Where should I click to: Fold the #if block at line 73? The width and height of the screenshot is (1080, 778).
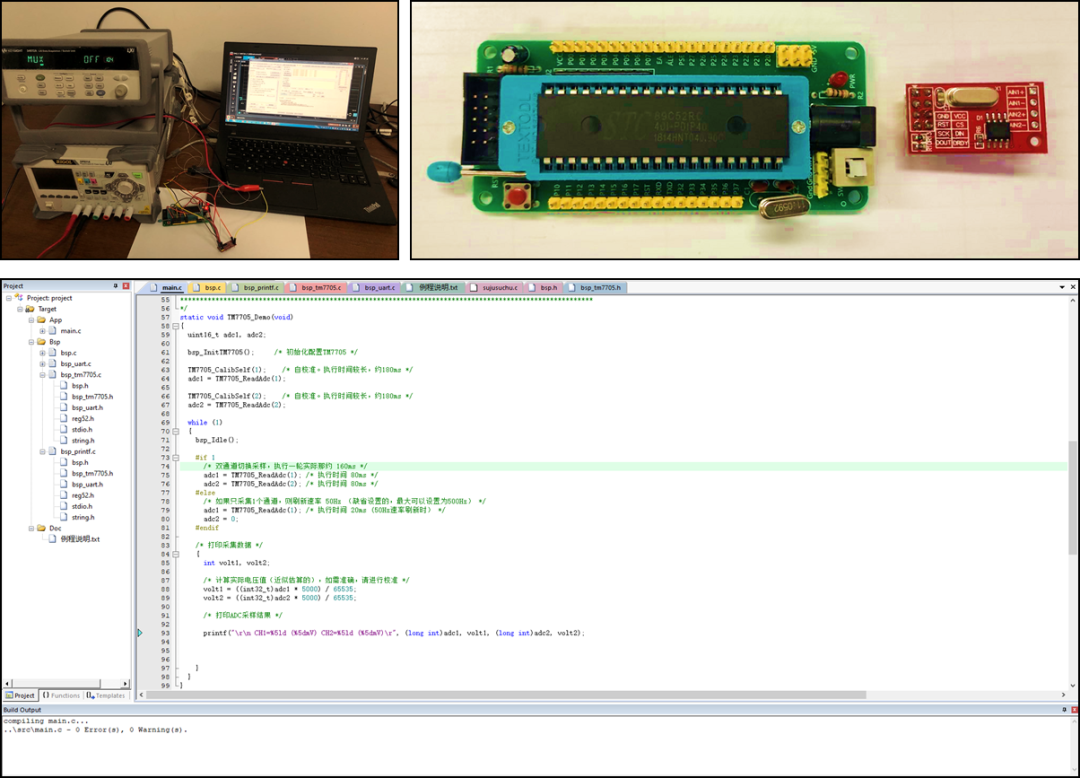176,457
